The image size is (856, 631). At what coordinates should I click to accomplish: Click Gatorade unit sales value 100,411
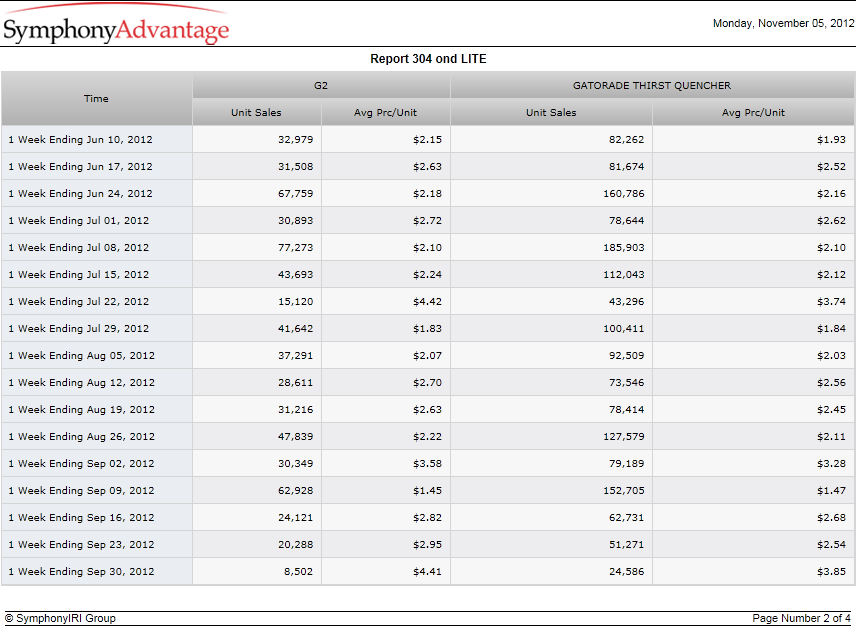(x=624, y=329)
